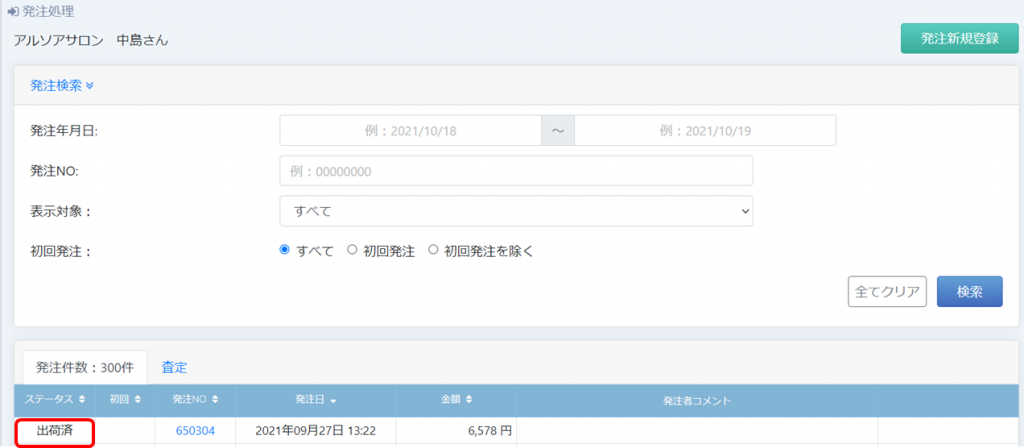The width and height of the screenshot is (1024, 448).
Task: Open order number 650304 link
Action: point(195,431)
